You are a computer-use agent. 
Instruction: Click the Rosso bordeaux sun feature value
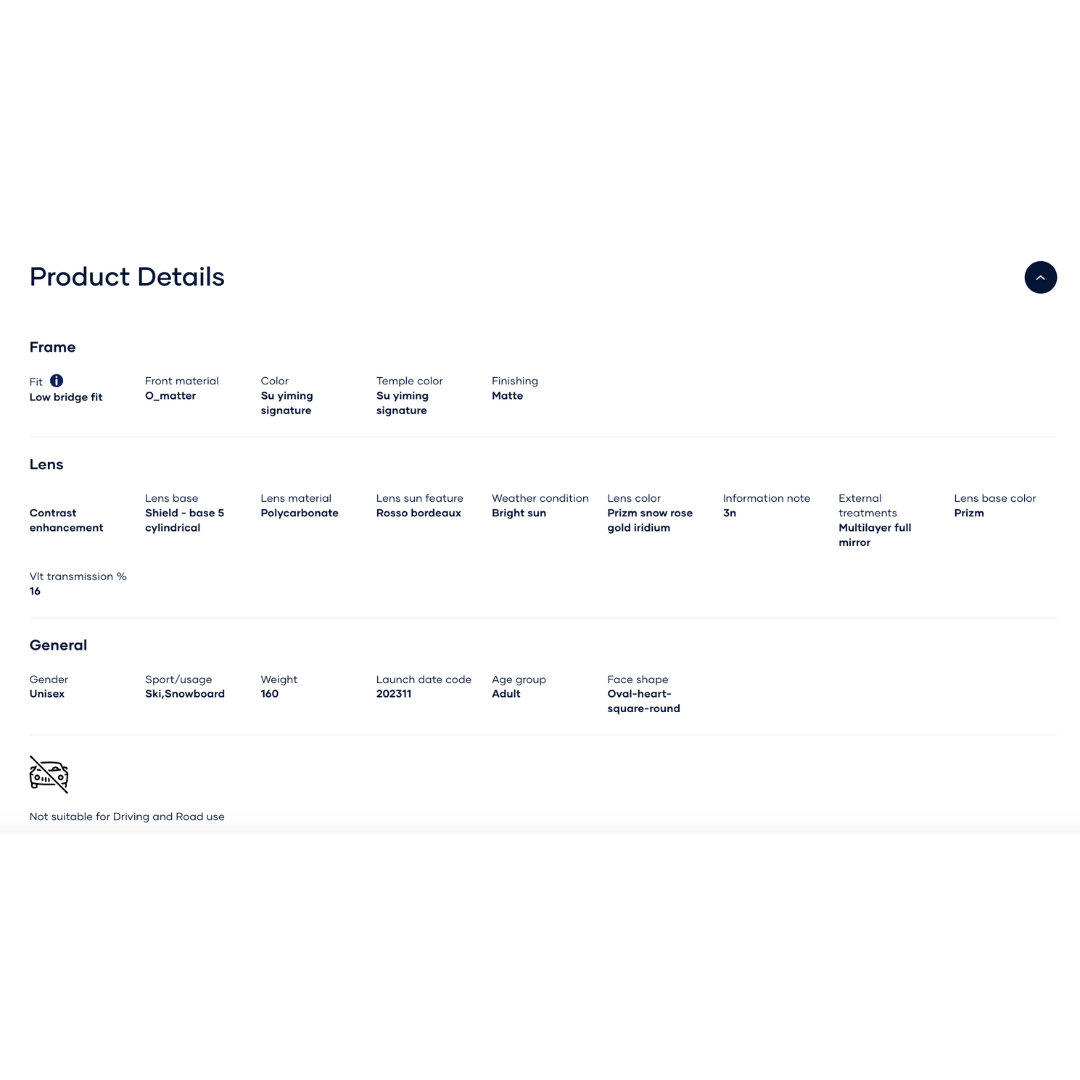418,513
